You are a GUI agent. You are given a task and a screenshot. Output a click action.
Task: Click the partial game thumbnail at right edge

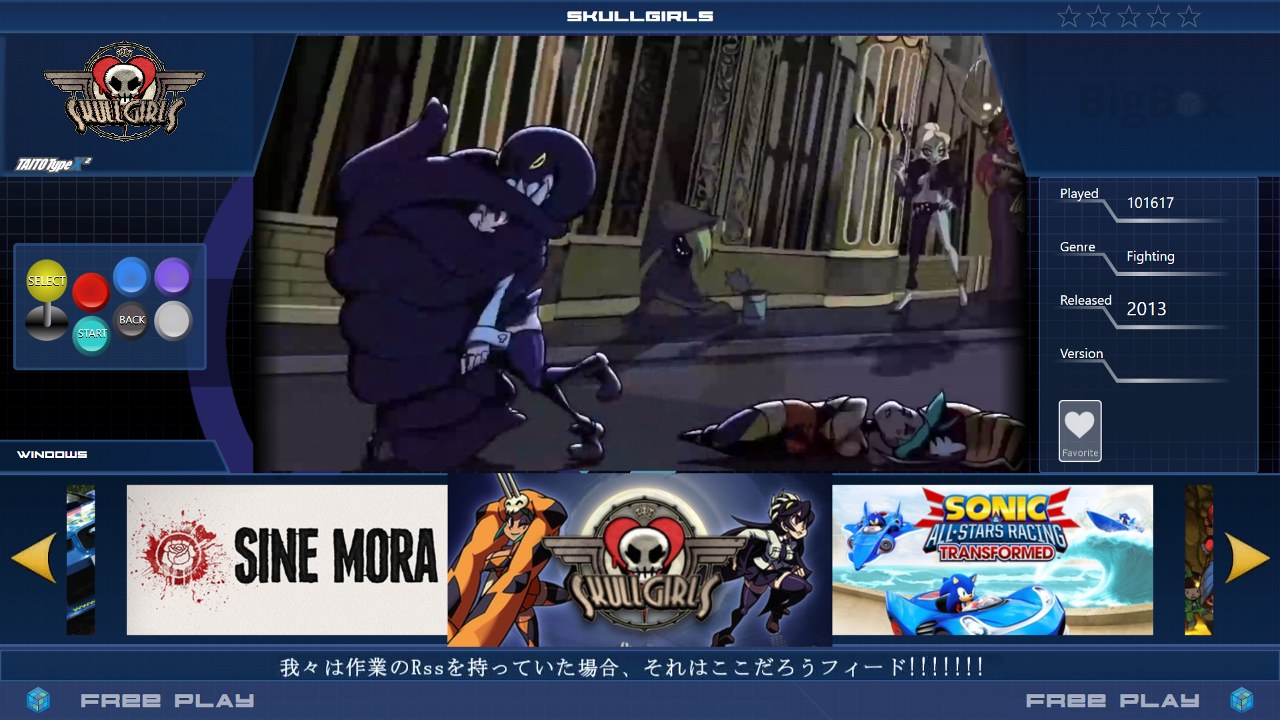click(1199, 560)
